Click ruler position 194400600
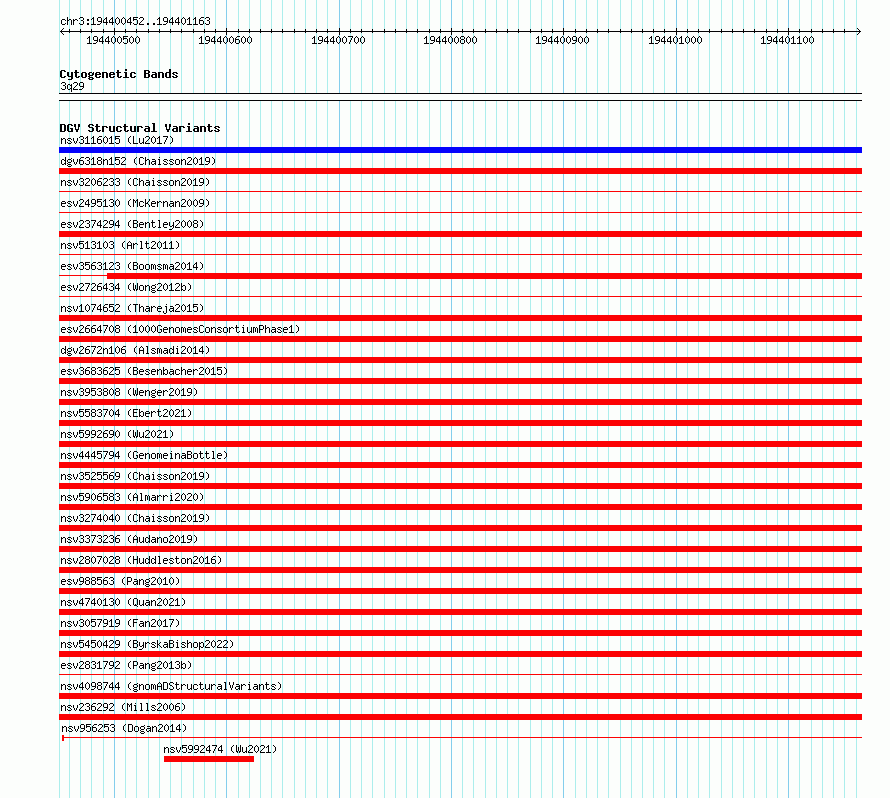The height and width of the screenshot is (798, 890). click(x=225, y=40)
